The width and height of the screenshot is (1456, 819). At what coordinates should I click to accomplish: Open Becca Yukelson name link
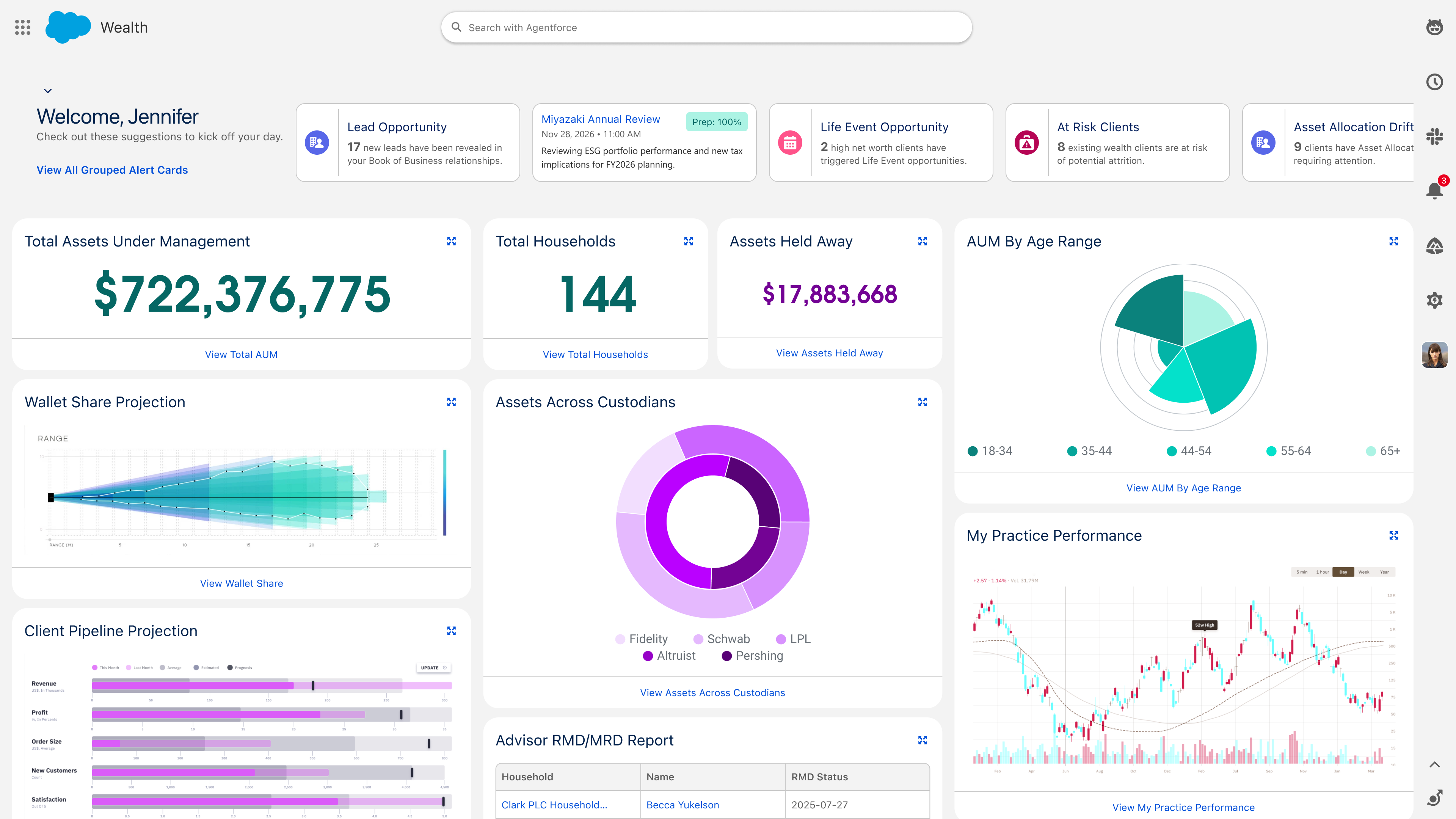(x=683, y=805)
